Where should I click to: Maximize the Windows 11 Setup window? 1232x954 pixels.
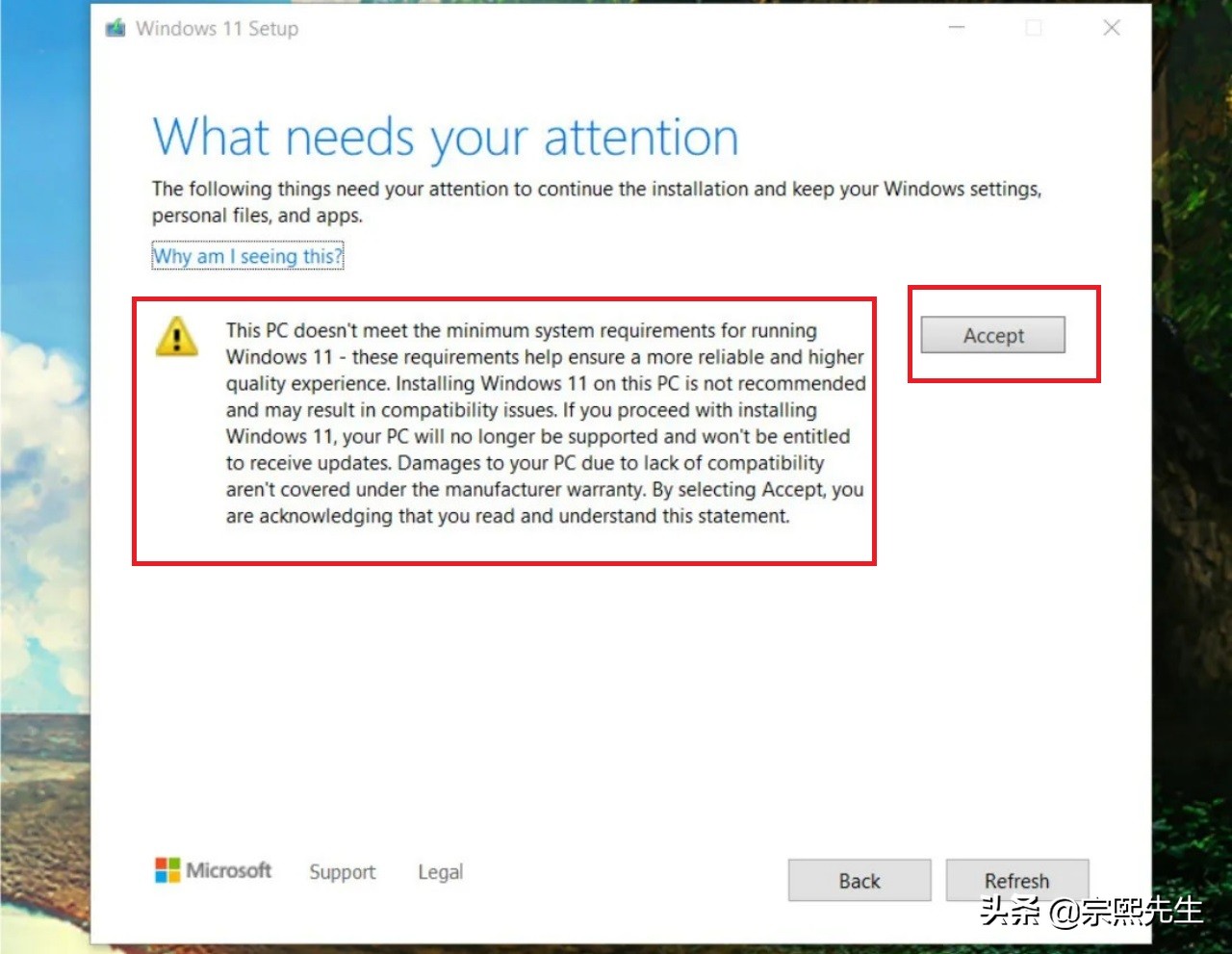1034,28
